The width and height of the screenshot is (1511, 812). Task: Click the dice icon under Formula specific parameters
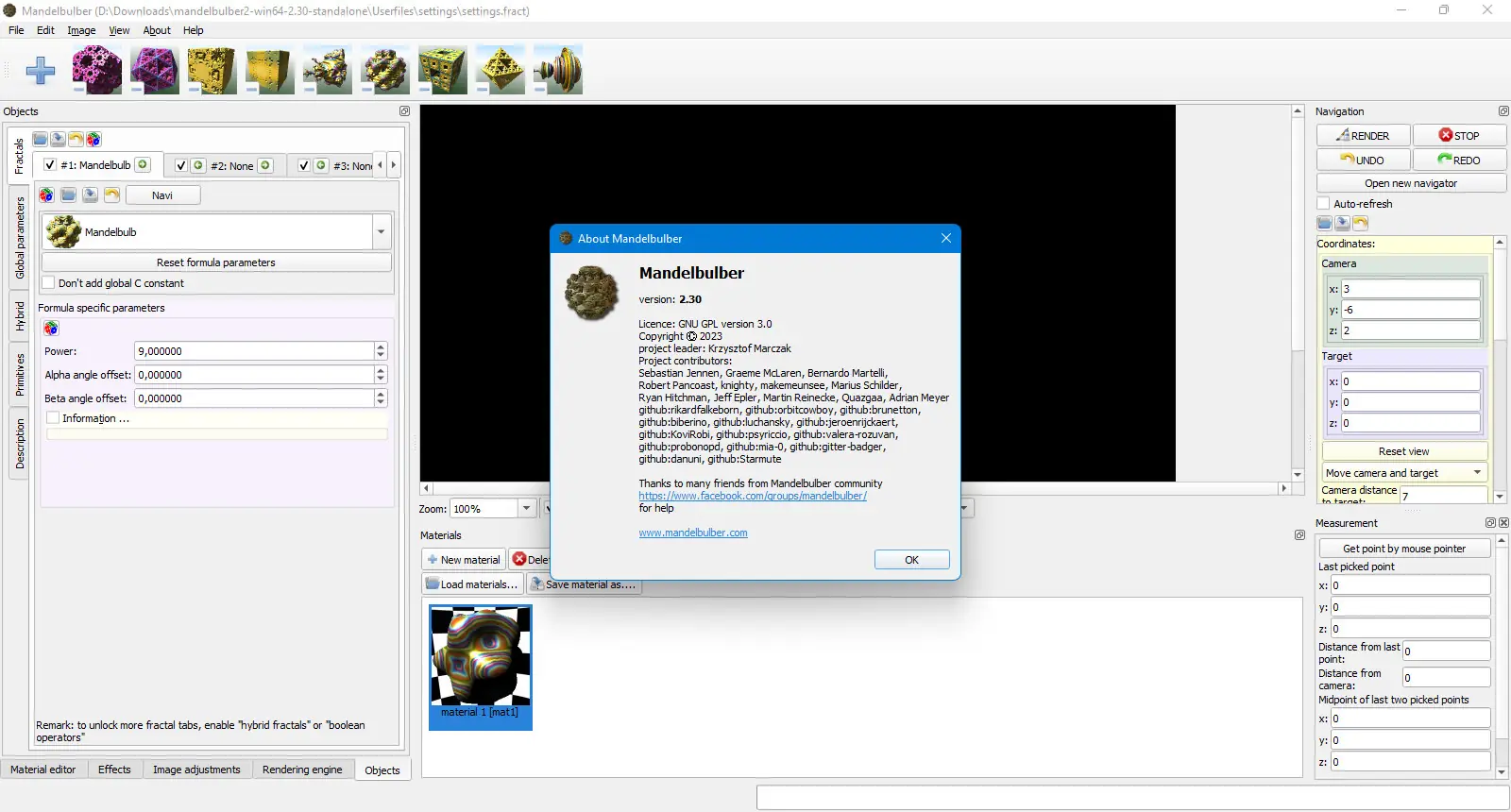(51, 329)
